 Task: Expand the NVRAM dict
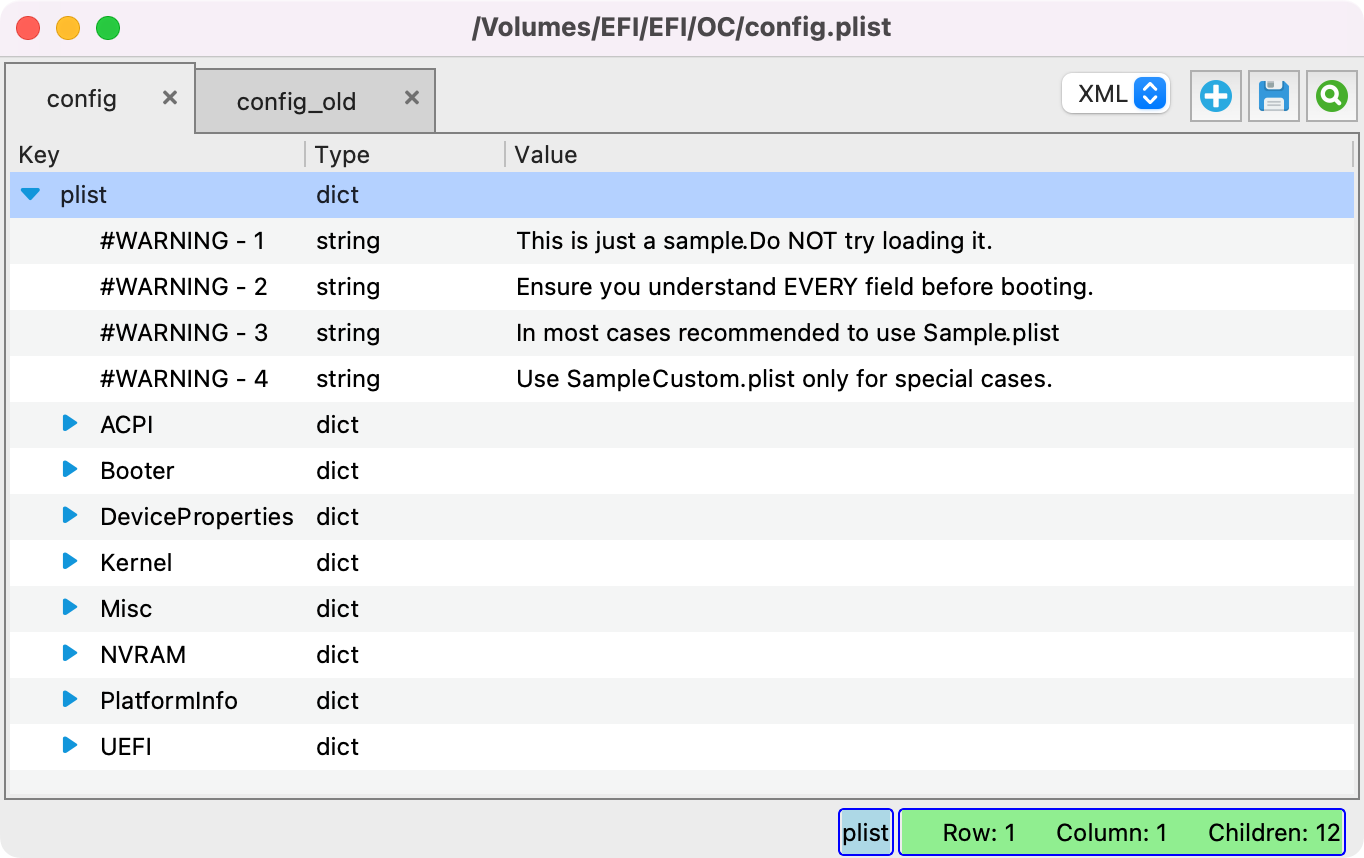click(x=70, y=654)
